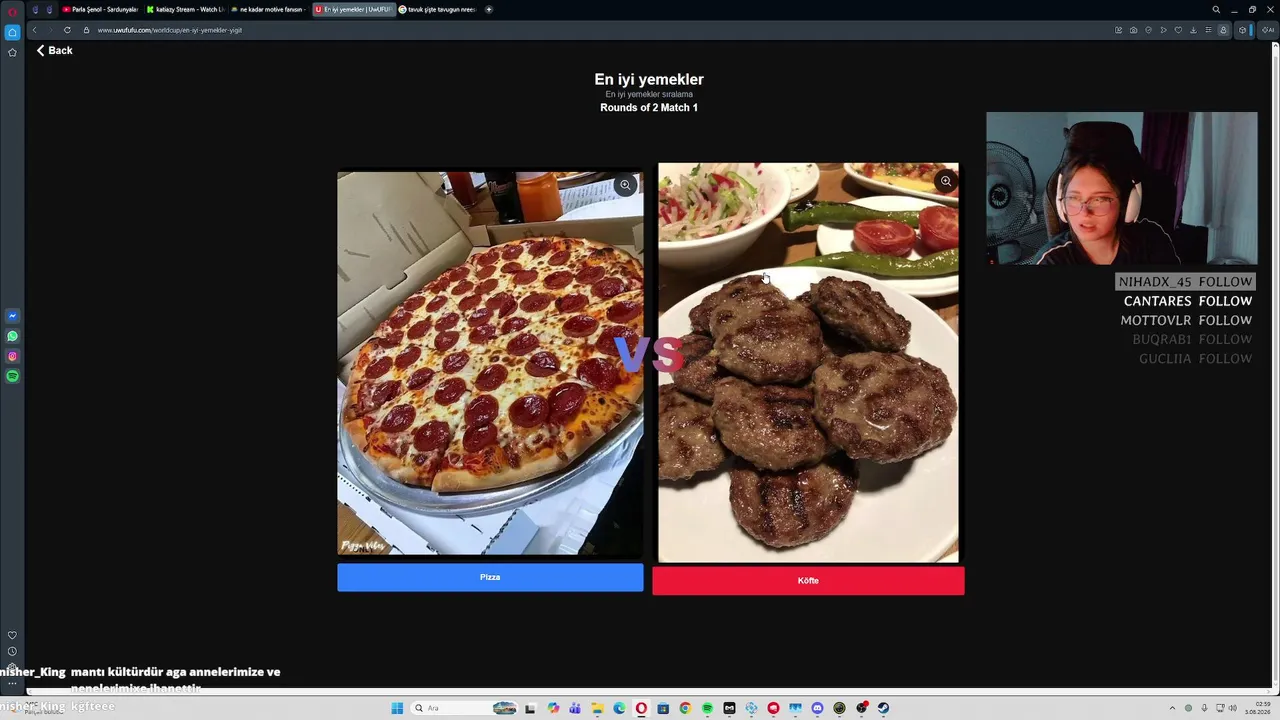The height and width of the screenshot is (720, 1280).
Task: Select the grilled köfte photo
Action: point(808,362)
